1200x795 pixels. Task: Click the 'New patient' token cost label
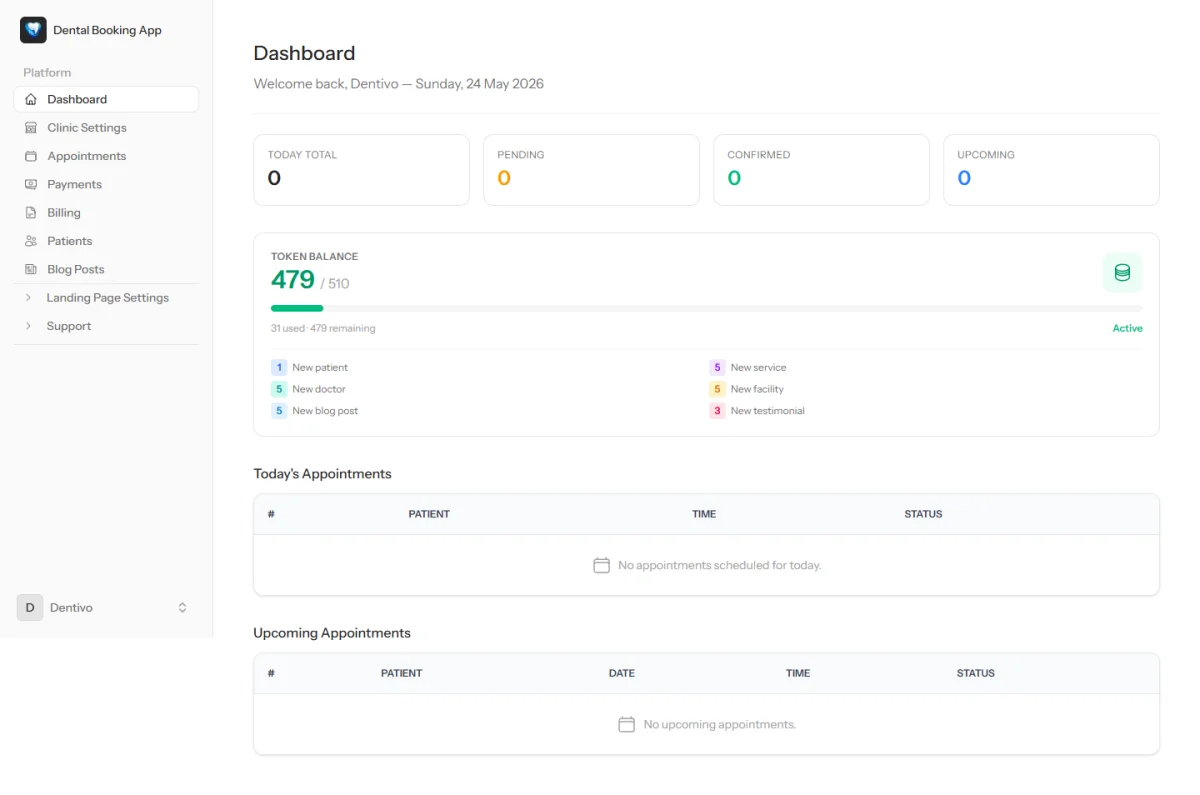(x=320, y=367)
